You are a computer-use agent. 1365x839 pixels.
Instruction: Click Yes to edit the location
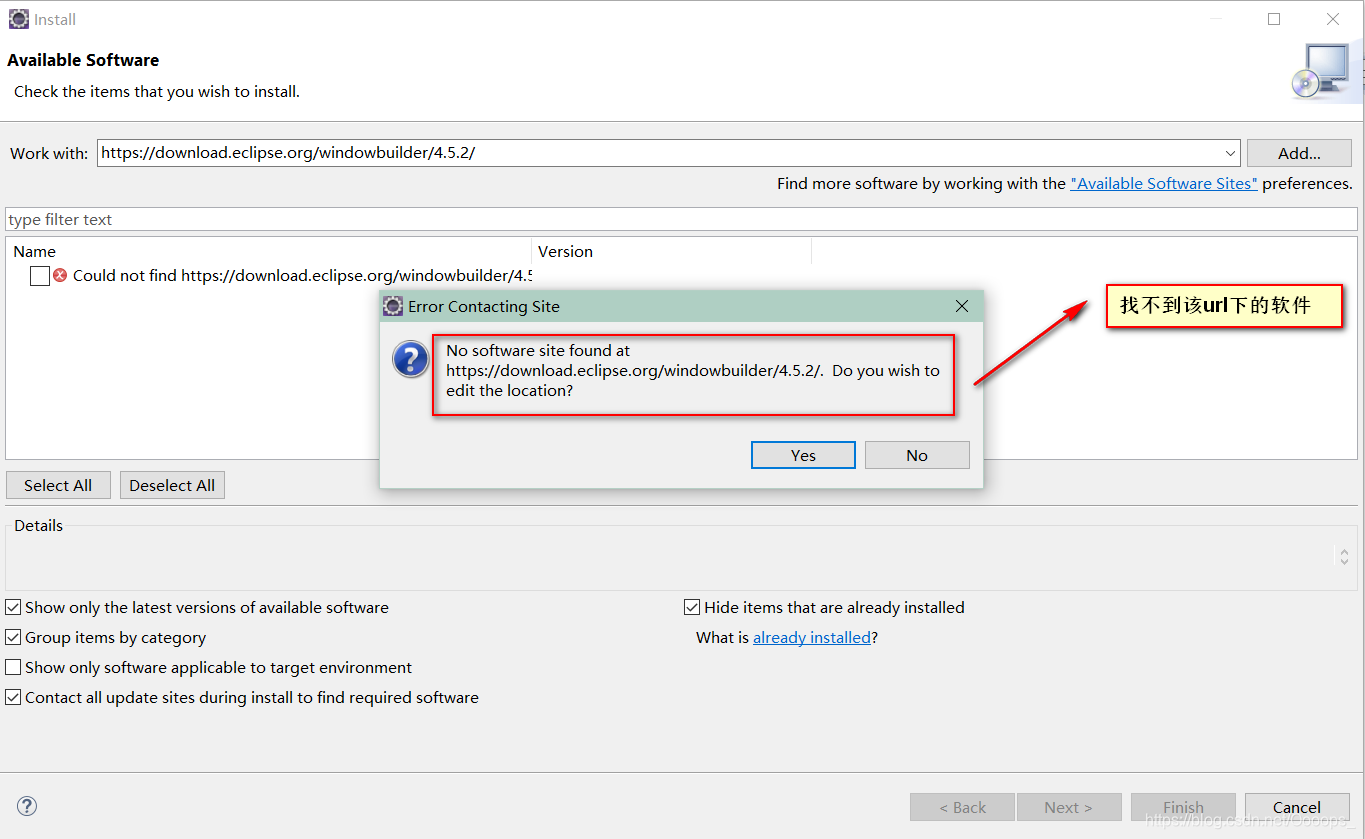803,455
